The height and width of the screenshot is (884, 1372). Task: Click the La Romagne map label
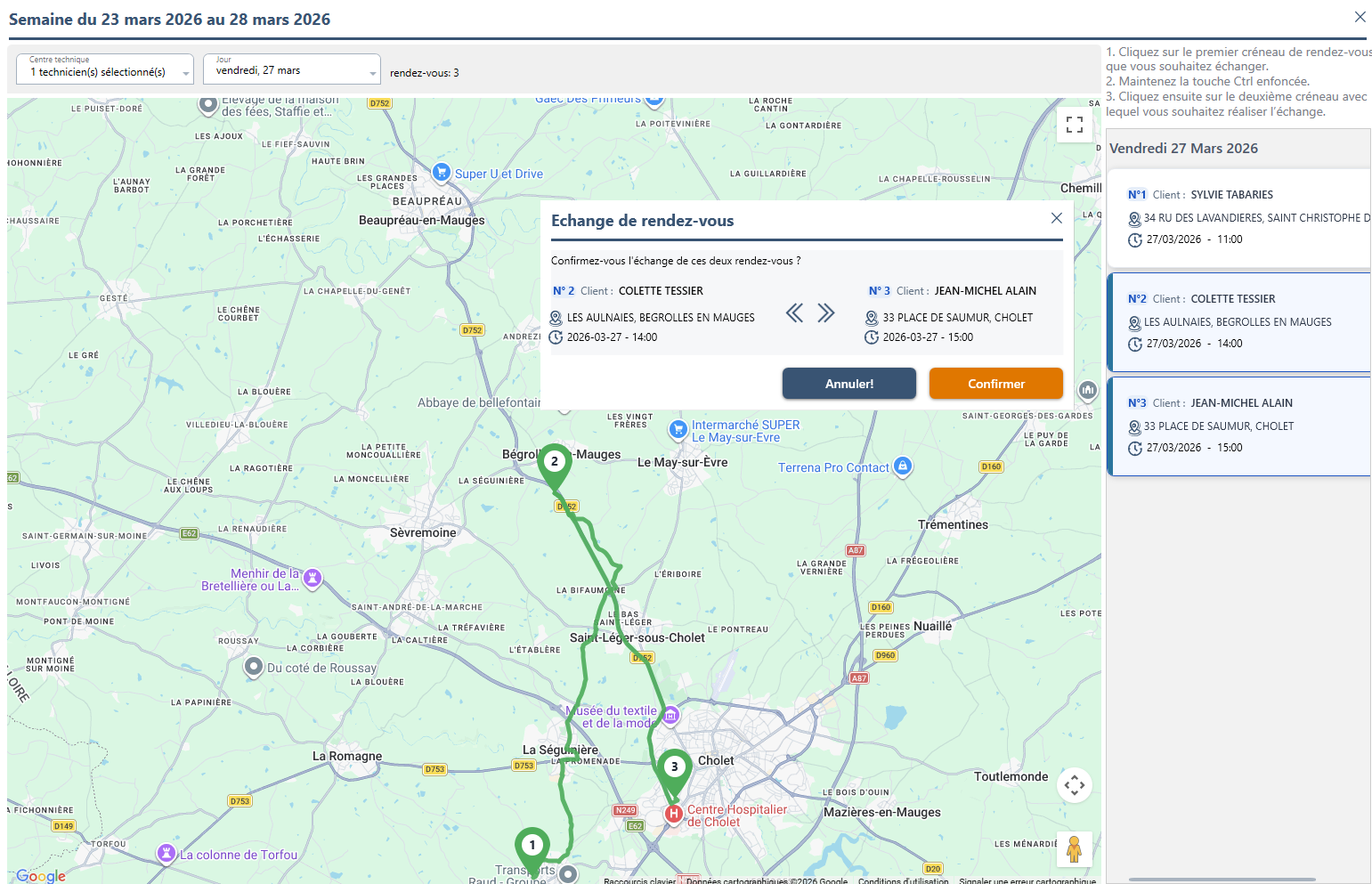[x=347, y=756]
